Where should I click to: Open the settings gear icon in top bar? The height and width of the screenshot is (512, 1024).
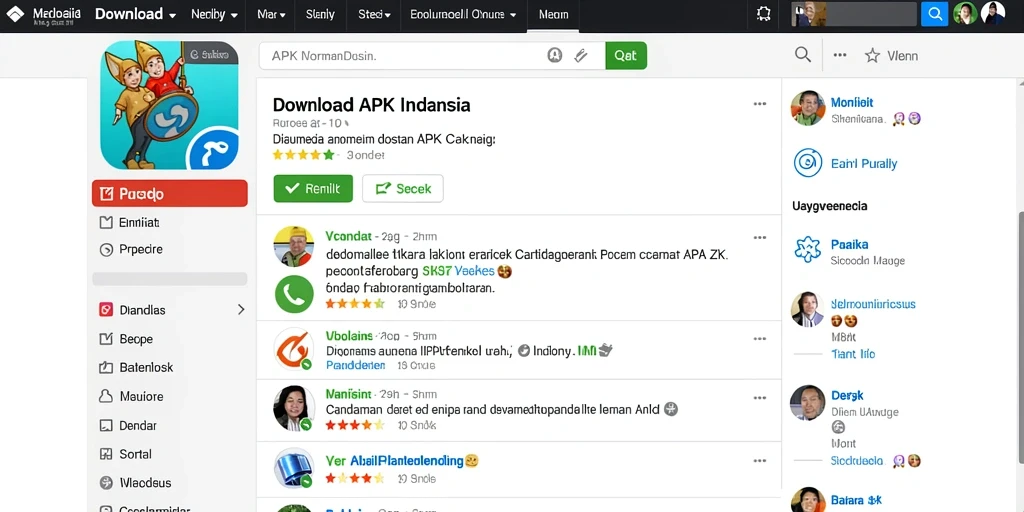763,14
